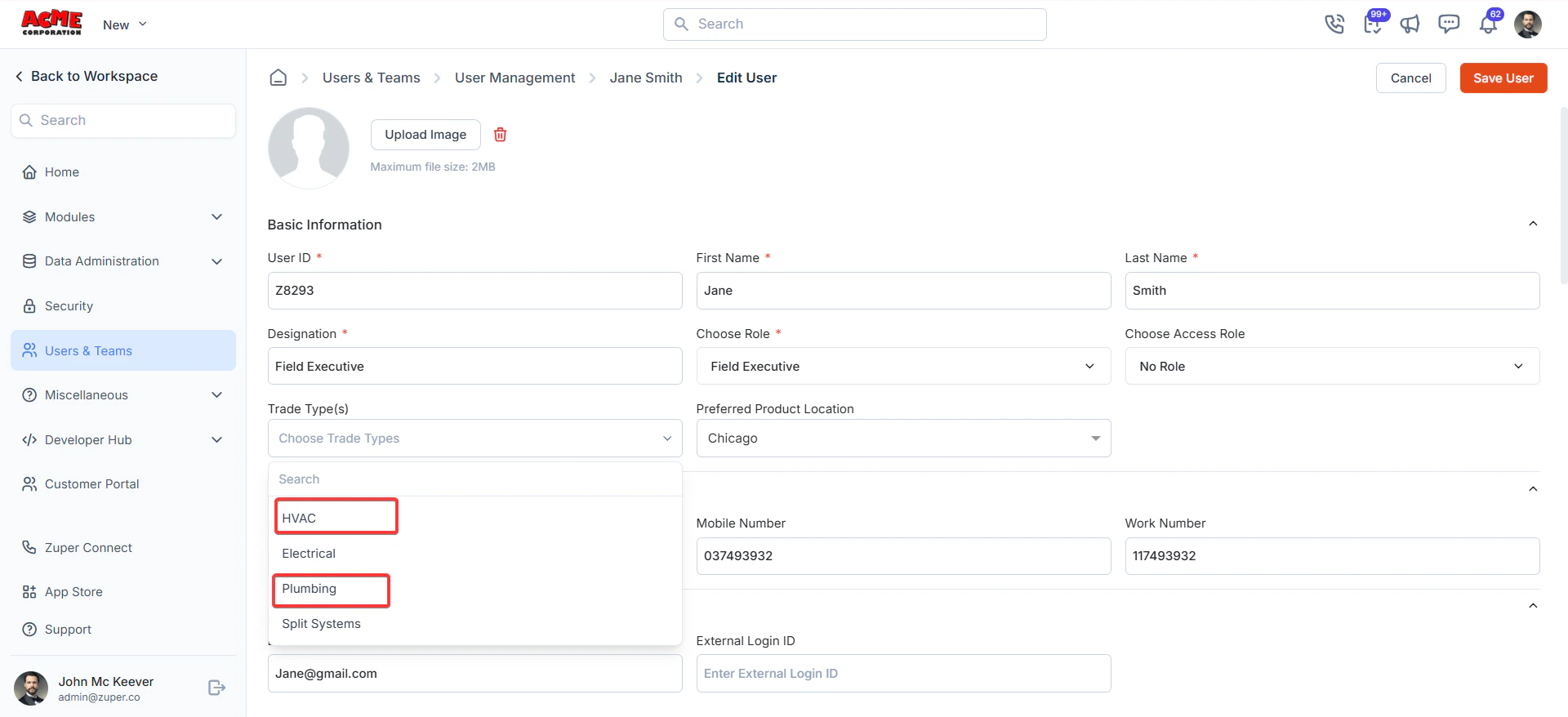Open Preferred Product Location dropdown
Viewport: 1568px width, 717px height.
[x=903, y=439]
